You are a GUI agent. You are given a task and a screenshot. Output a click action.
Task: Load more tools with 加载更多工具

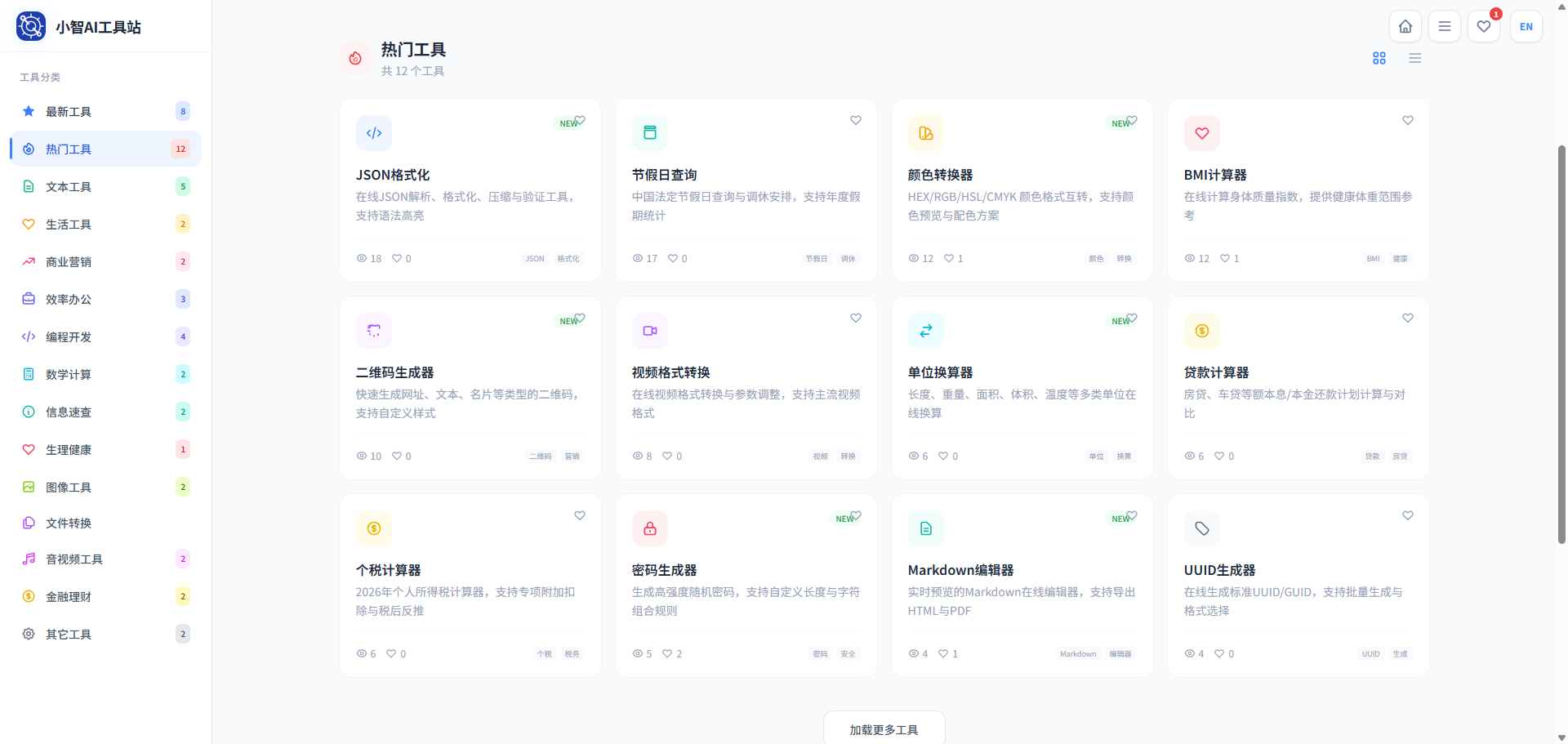884,728
